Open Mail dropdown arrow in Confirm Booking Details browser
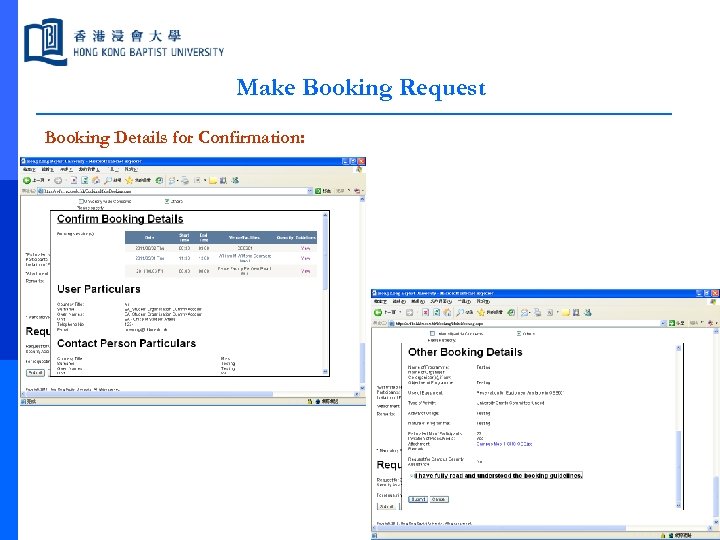 point(178,181)
